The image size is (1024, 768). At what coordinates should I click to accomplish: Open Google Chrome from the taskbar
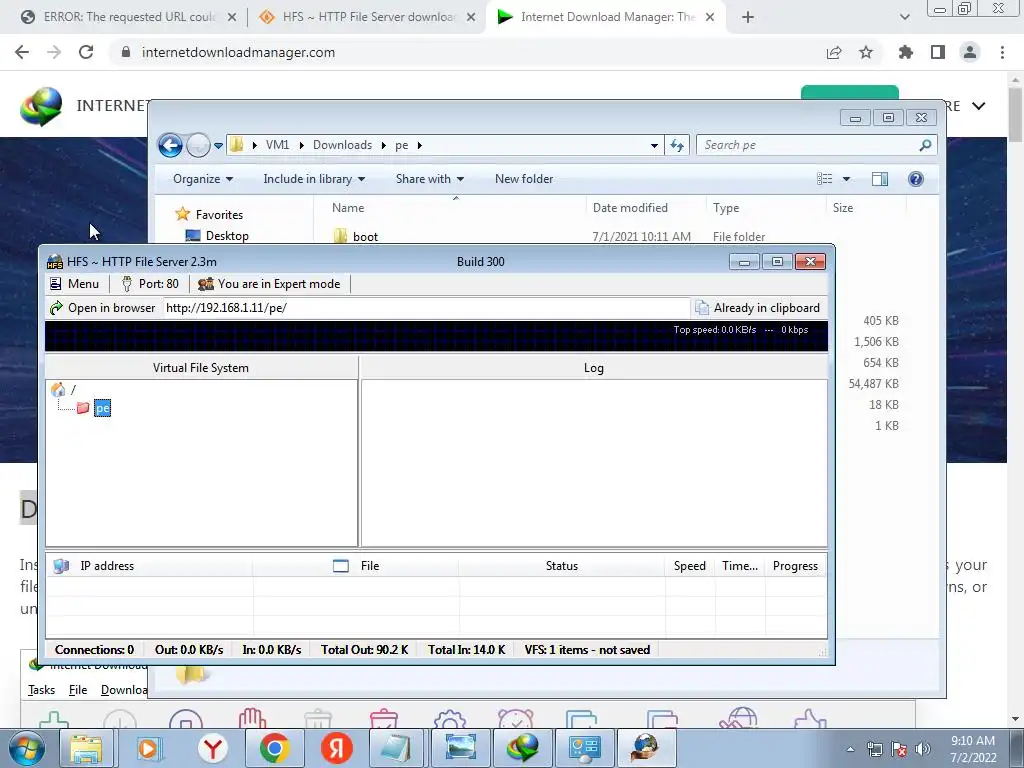[x=274, y=748]
